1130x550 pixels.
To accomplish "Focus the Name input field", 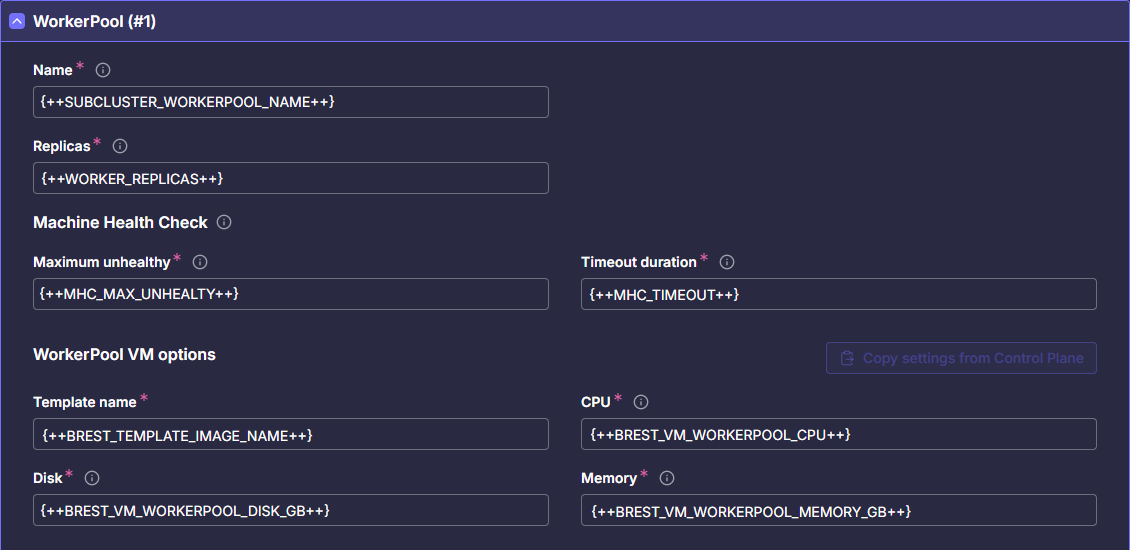I will click(x=290, y=102).
